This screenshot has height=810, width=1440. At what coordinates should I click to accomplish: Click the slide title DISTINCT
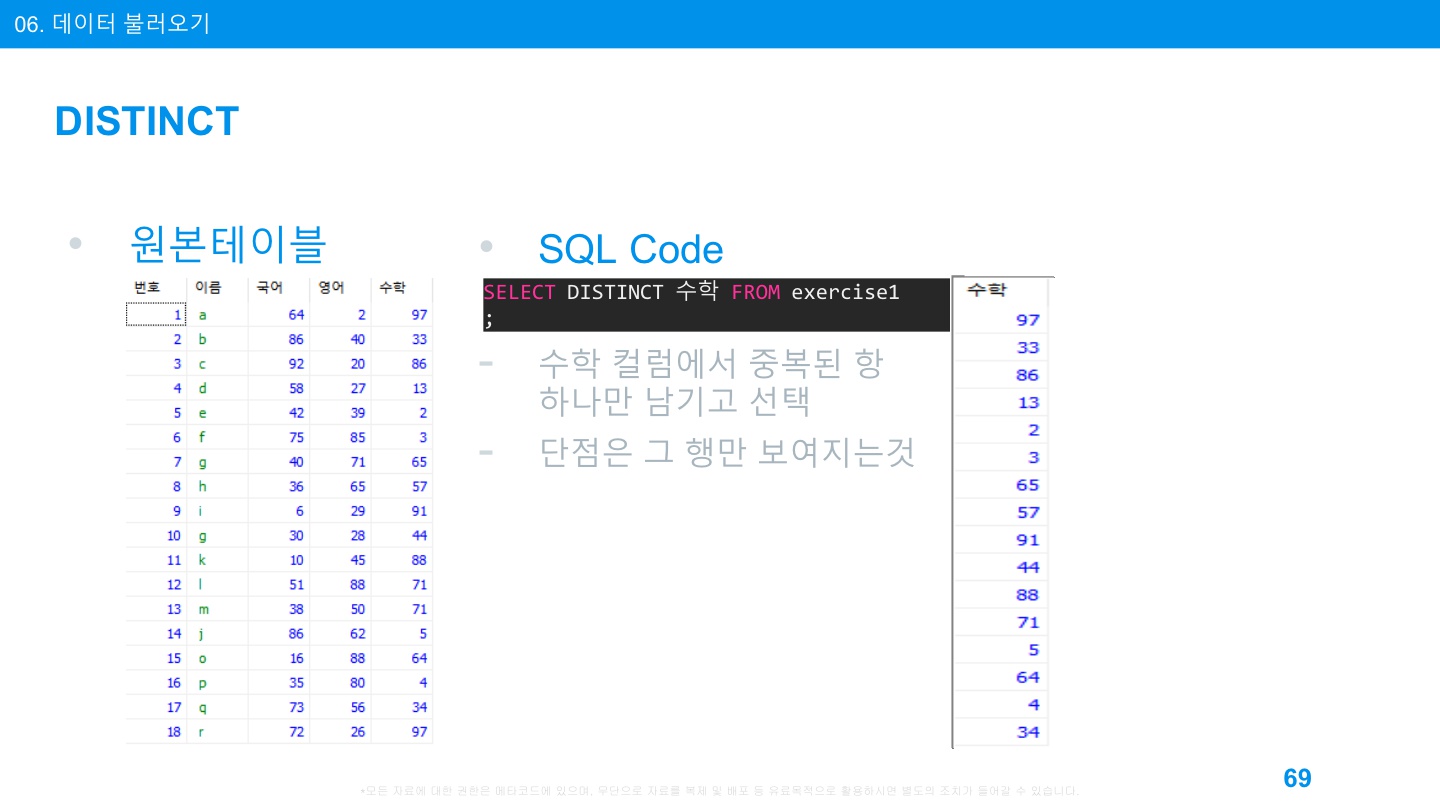coord(147,121)
